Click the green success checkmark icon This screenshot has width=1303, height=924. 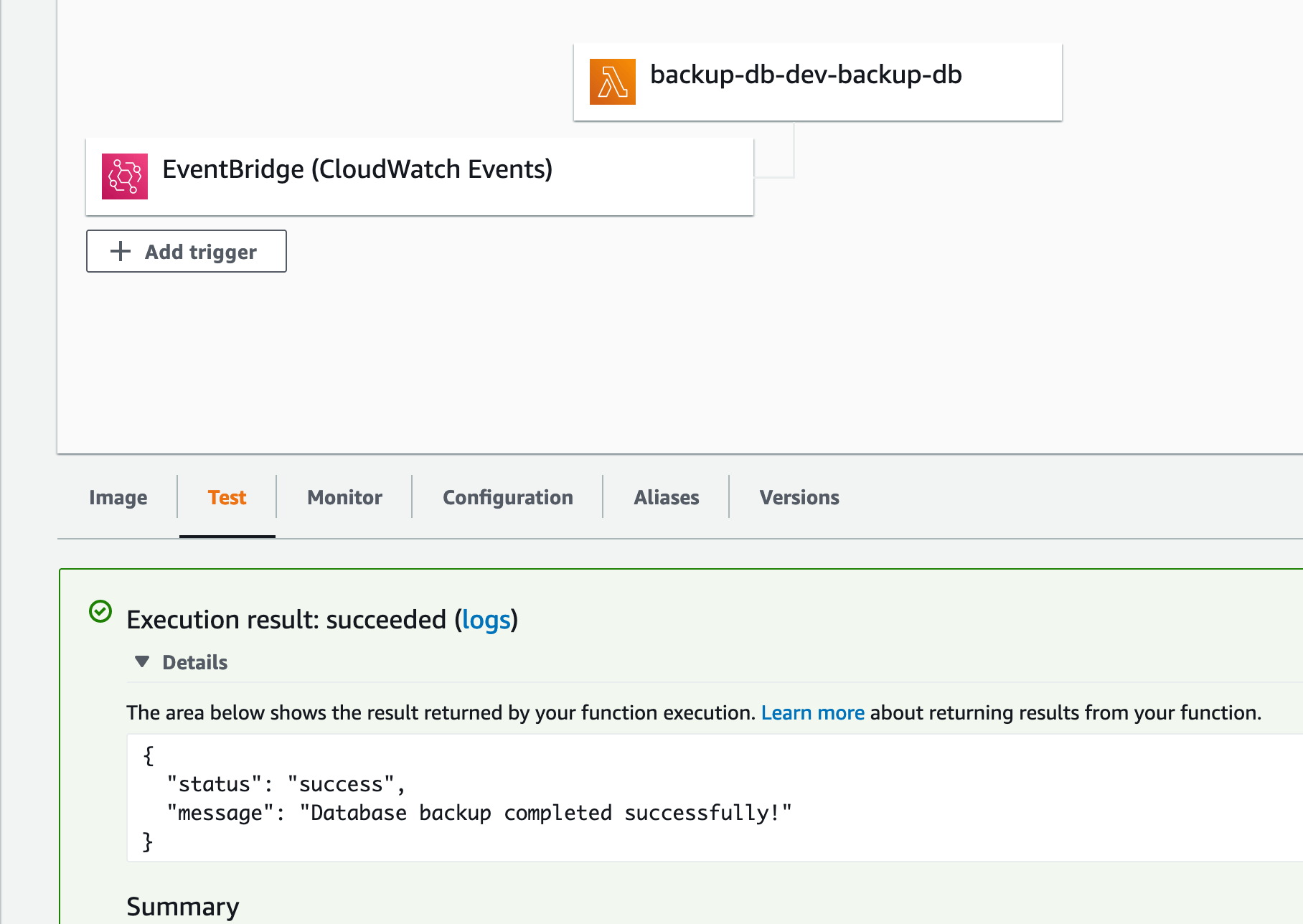100,611
